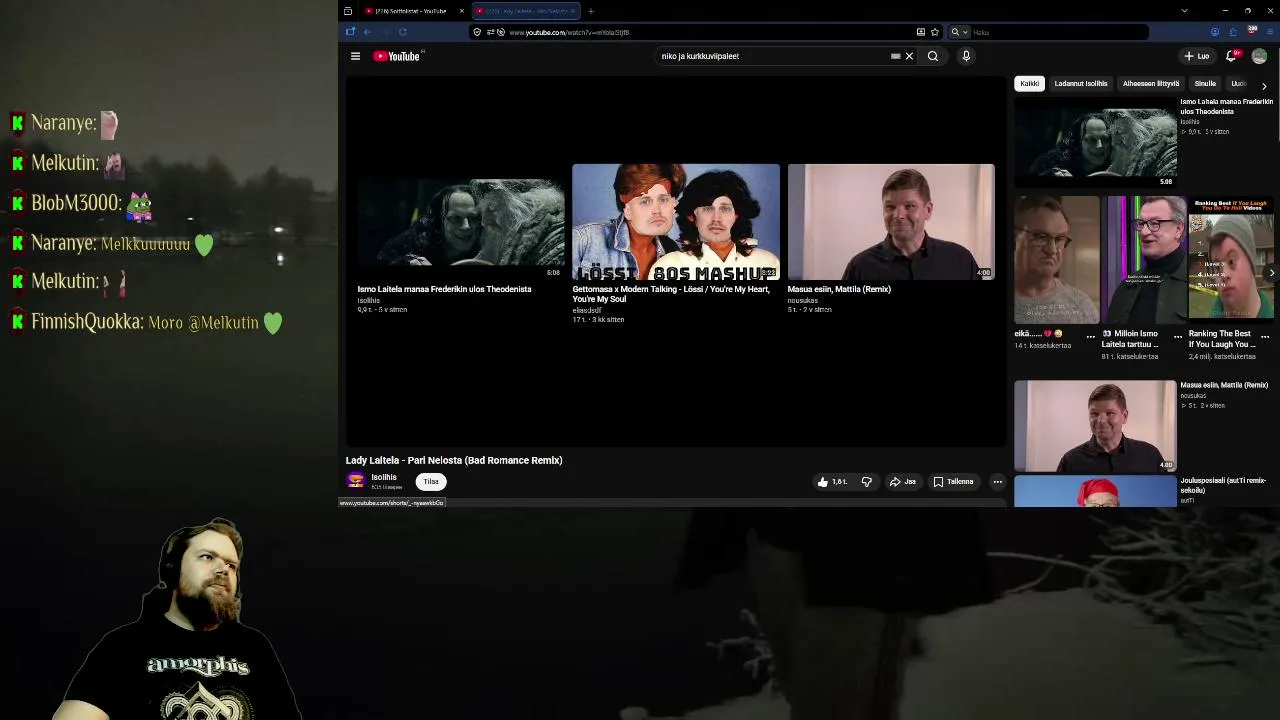Open end-screen Lössi 80s Mashup thumbnail

(676, 221)
